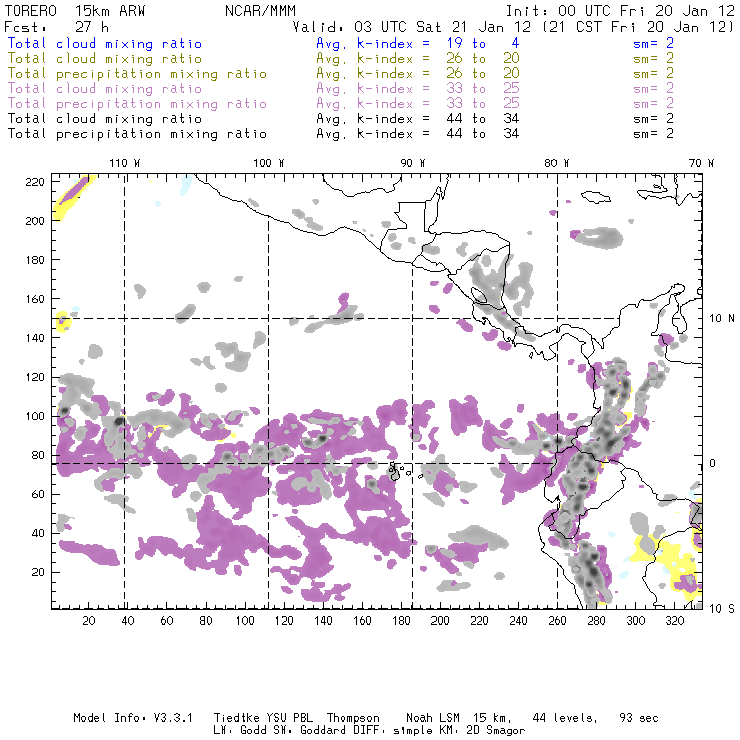This screenshot has height=740, width=740.
Task: Click the blue 'Total cloud mixing ratio' legend line
Action: [105, 43]
